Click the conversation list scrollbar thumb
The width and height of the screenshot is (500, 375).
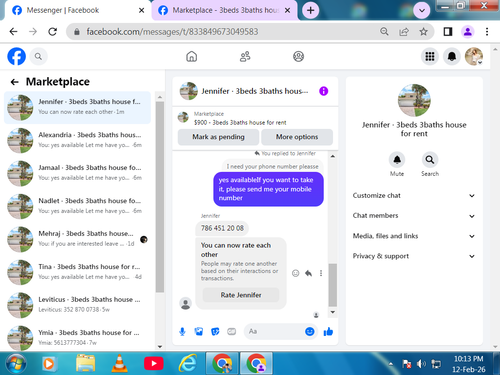[160, 197]
